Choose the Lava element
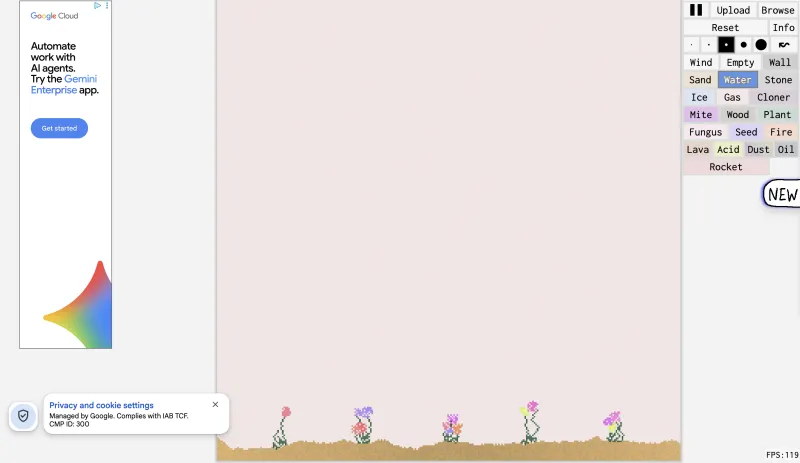 click(697, 149)
